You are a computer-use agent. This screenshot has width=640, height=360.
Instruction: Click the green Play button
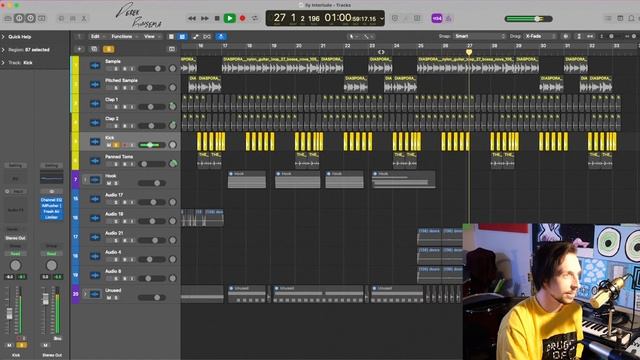pyautogui.click(x=230, y=18)
